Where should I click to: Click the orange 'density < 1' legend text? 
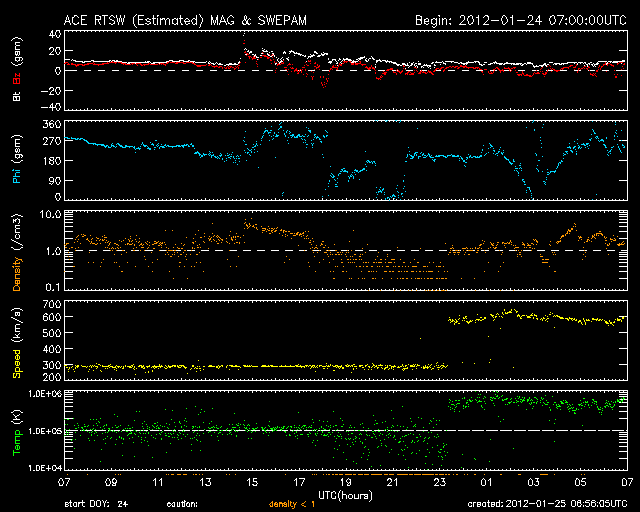pyautogui.click(x=292, y=504)
